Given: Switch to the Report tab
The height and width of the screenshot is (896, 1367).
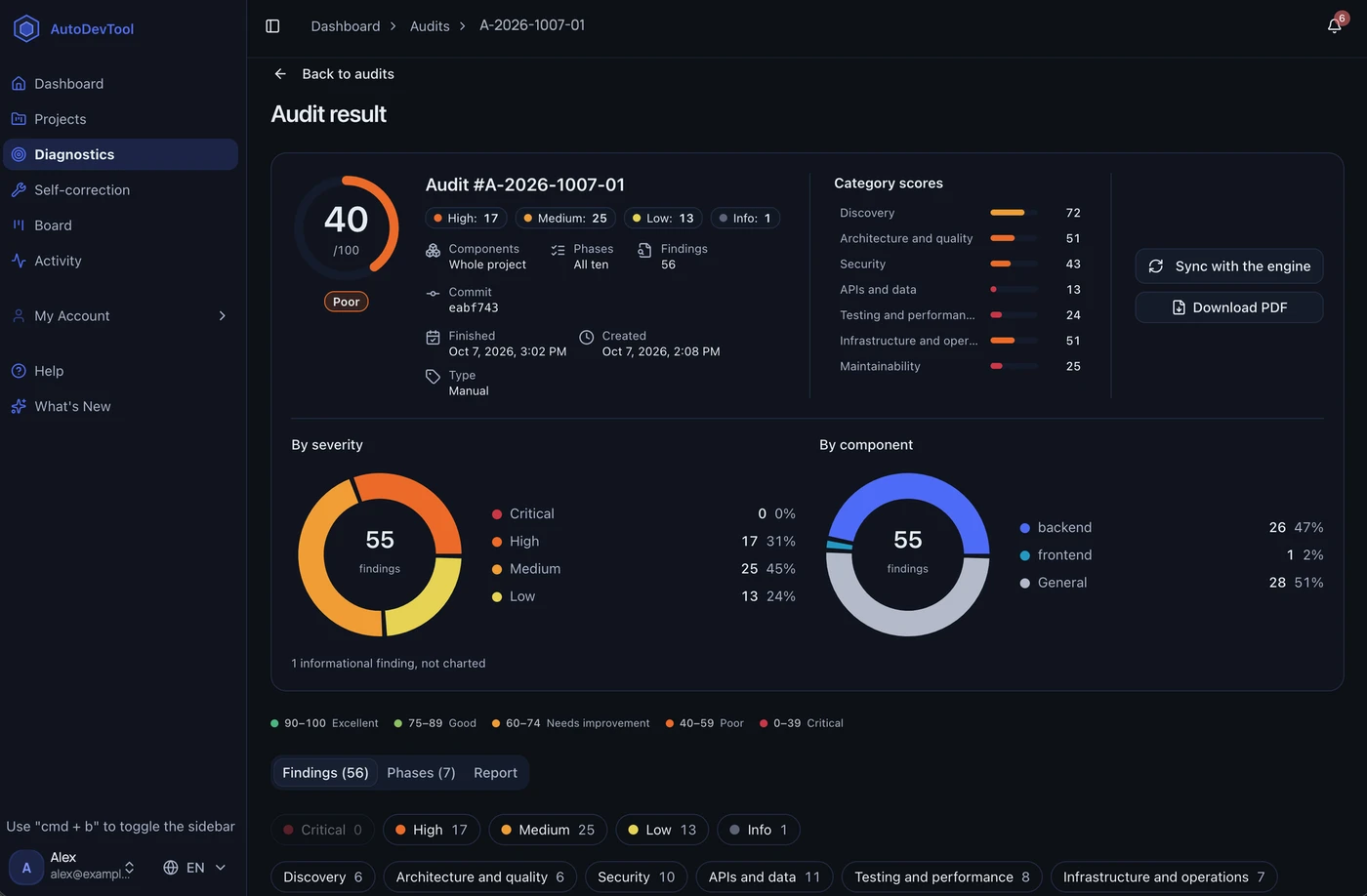Looking at the screenshot, I should click(x=495, y=773).
